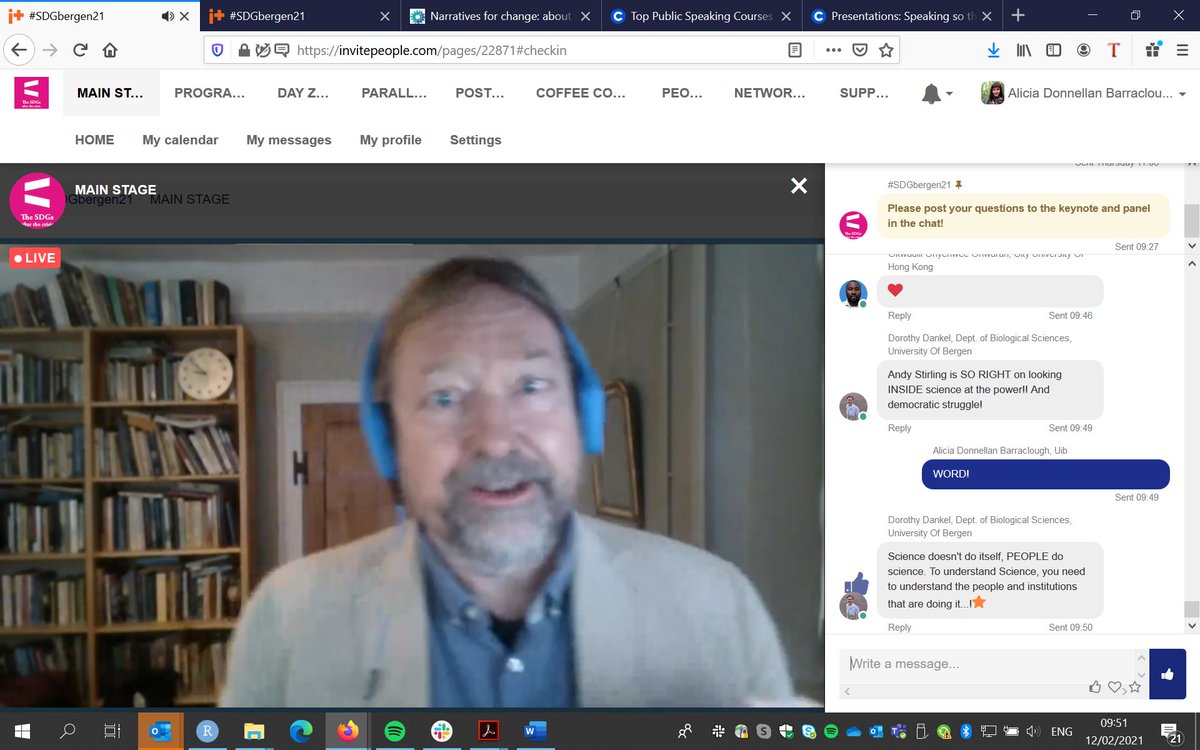Open tracking protection shield icon

pos(219,49)
